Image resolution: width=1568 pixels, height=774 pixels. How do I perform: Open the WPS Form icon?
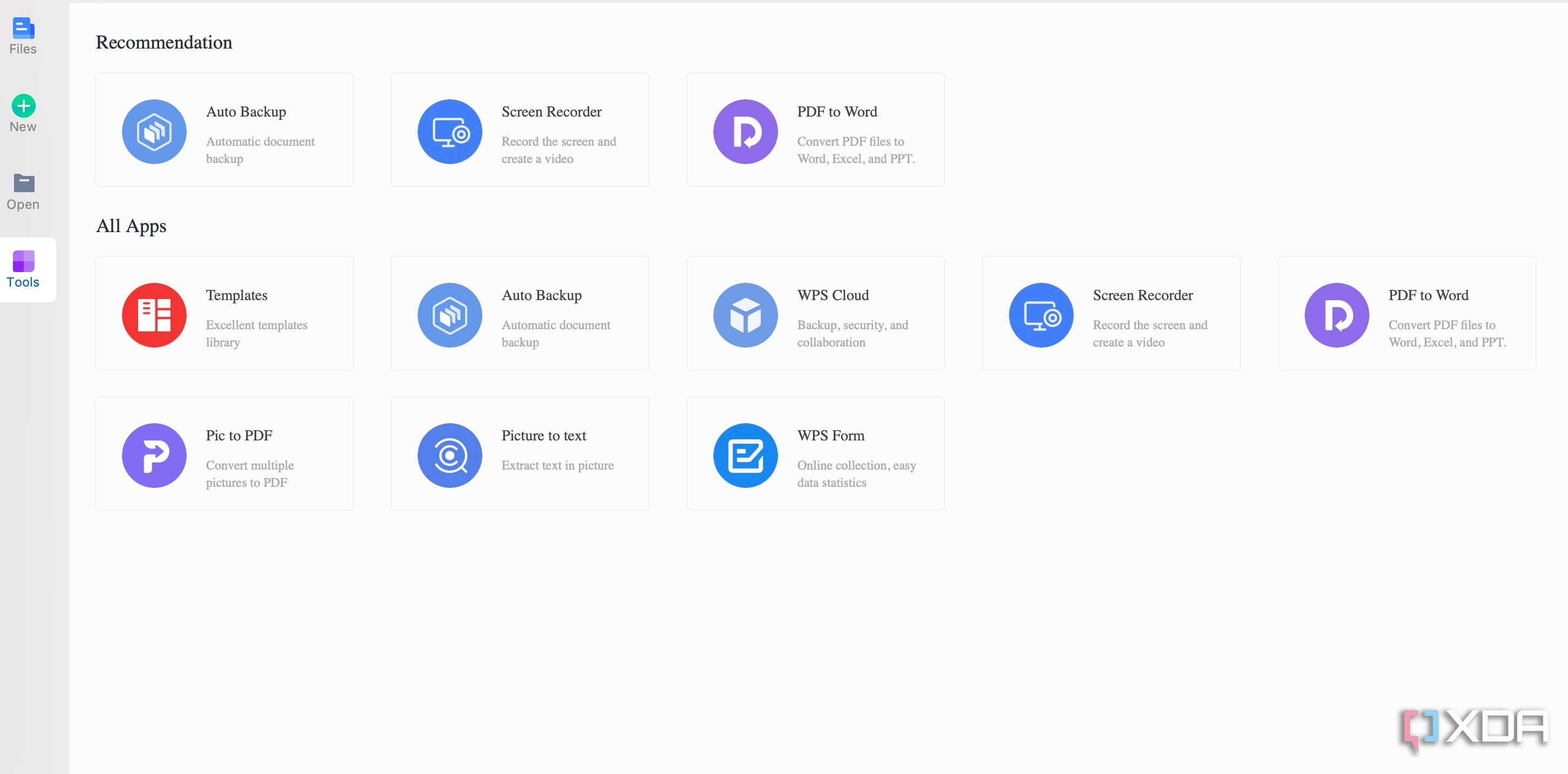pyautogui.click(x=746, y=456)
